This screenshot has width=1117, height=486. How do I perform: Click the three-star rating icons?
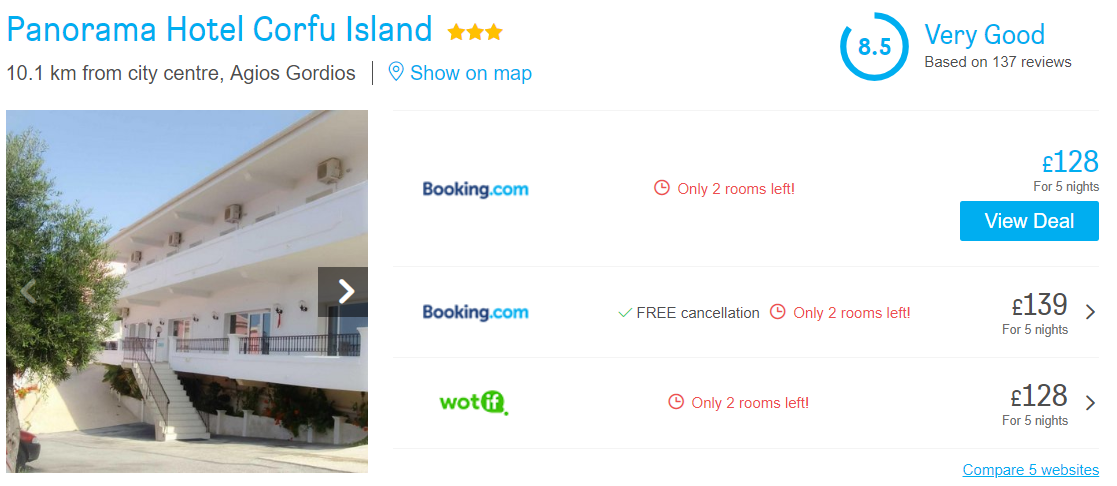(x=475, y=32)
